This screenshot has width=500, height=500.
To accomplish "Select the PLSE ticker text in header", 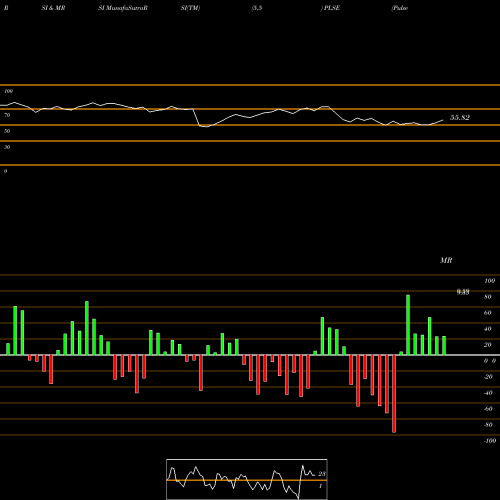I will [332, 8].
